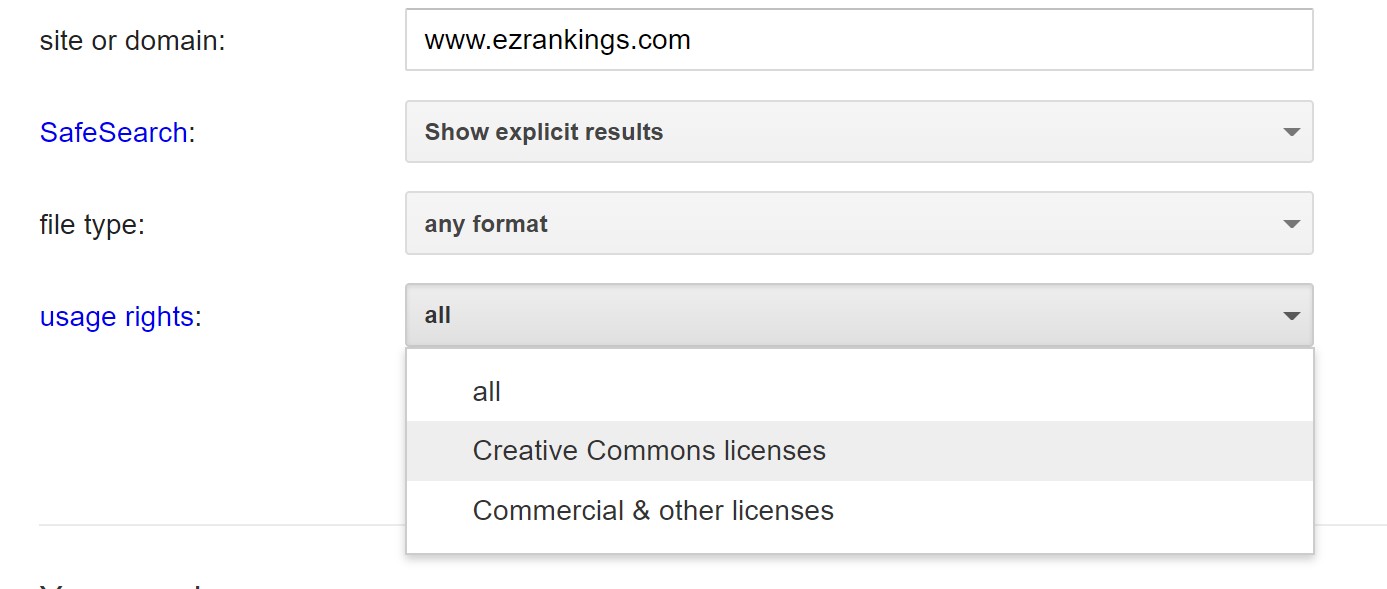Click the www.ezrankings.com text in the domain field

[557, 40]
